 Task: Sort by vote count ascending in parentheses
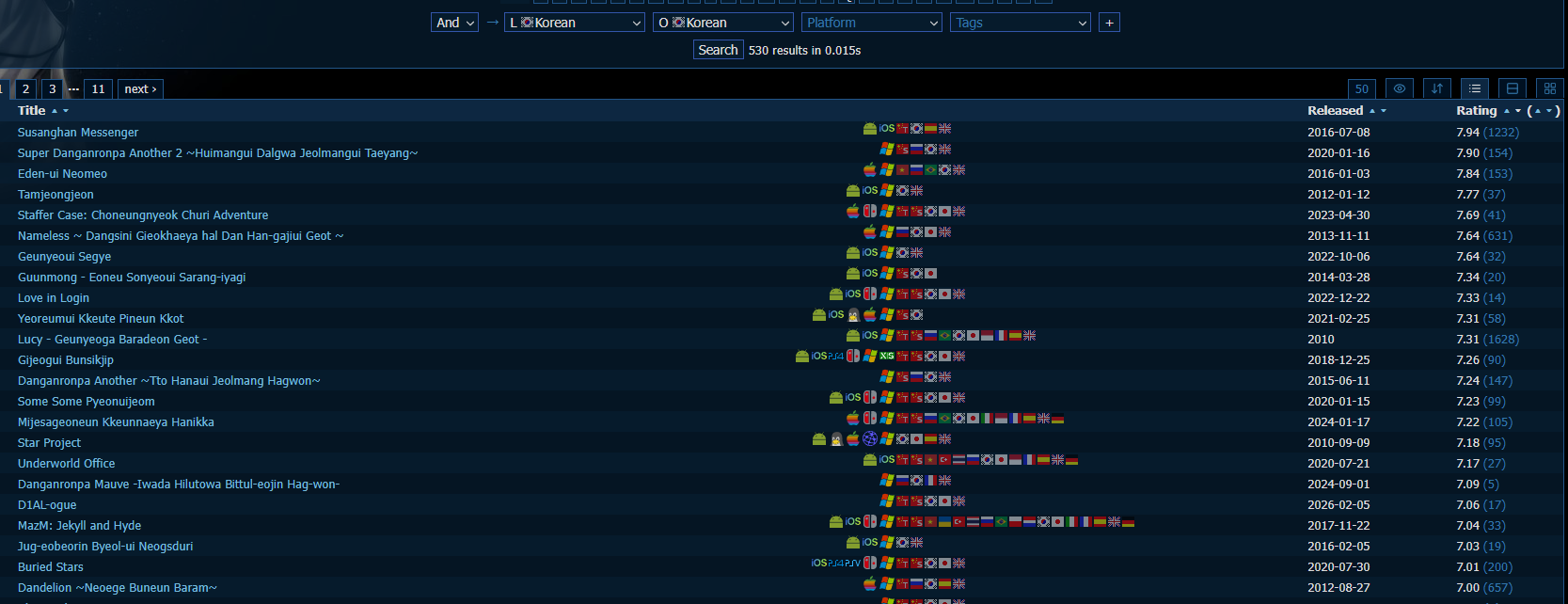[1538, 111]
